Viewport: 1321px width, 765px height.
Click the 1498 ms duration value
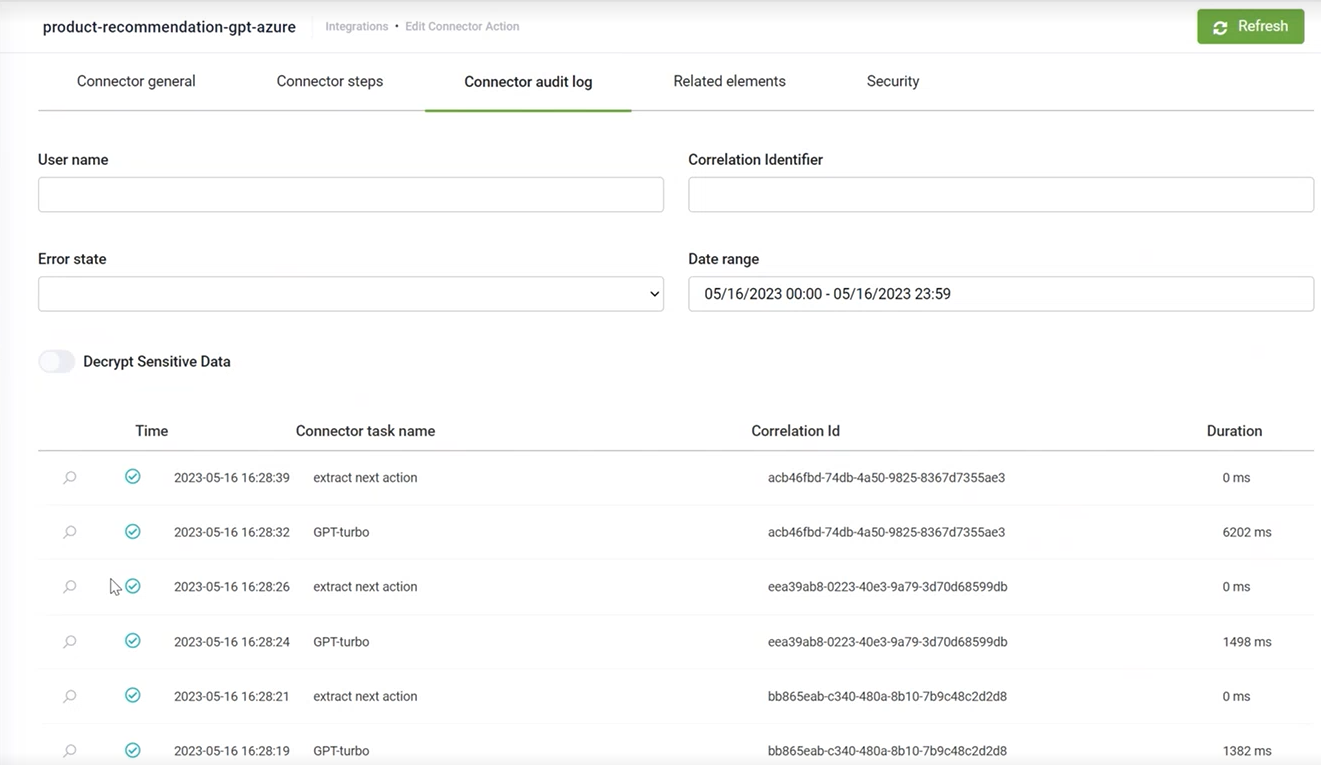point(1247,642)
